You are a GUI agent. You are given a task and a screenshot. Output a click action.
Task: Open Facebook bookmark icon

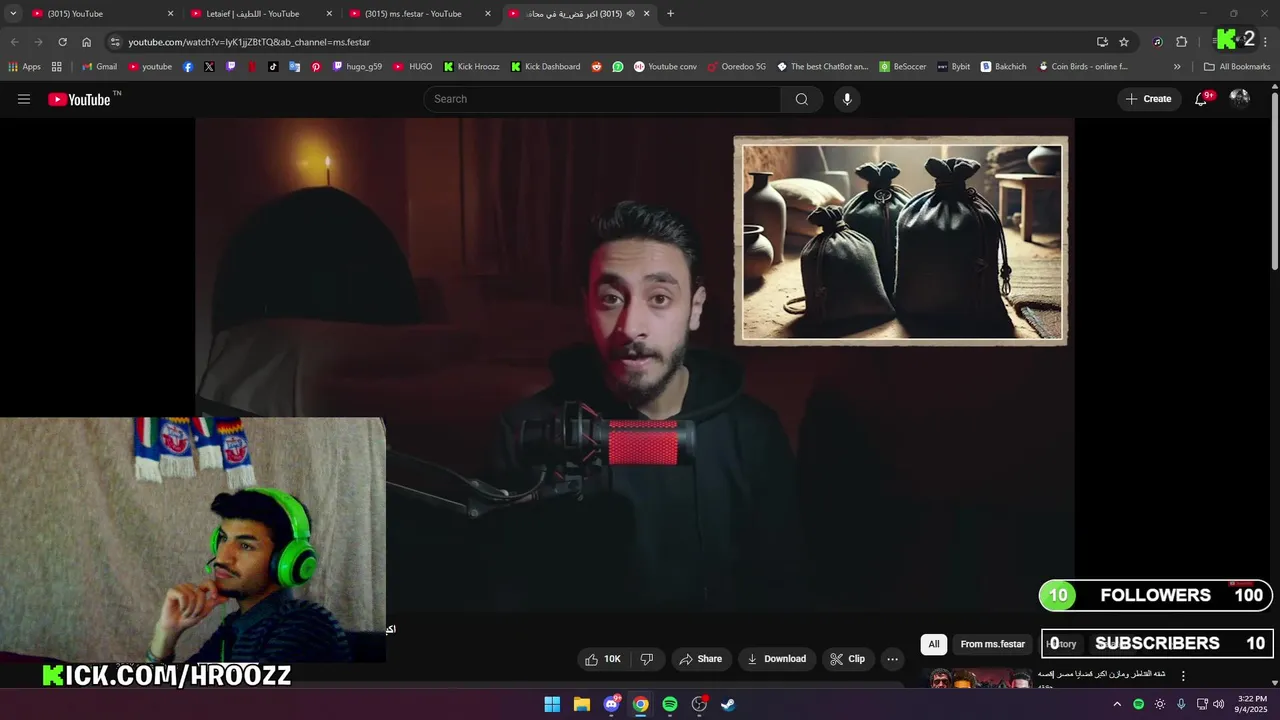(x=188, y=67)
